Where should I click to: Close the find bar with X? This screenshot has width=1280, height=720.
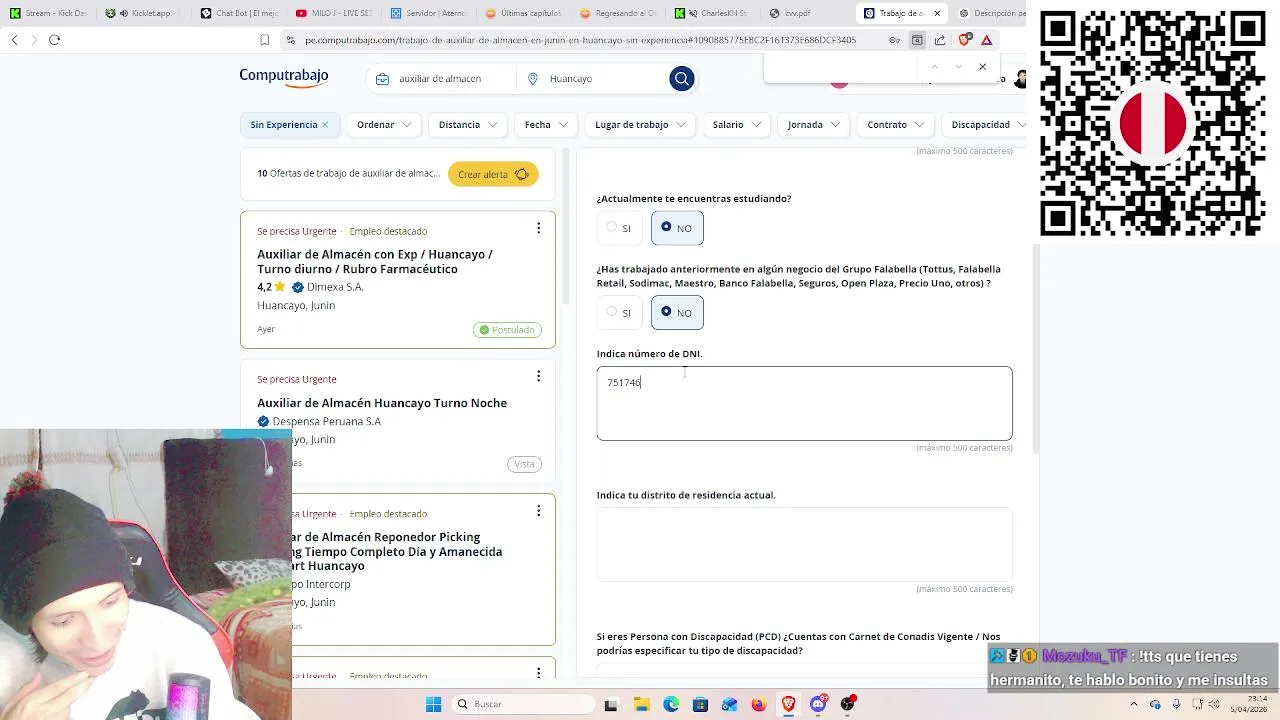click(x=982, y=67)
